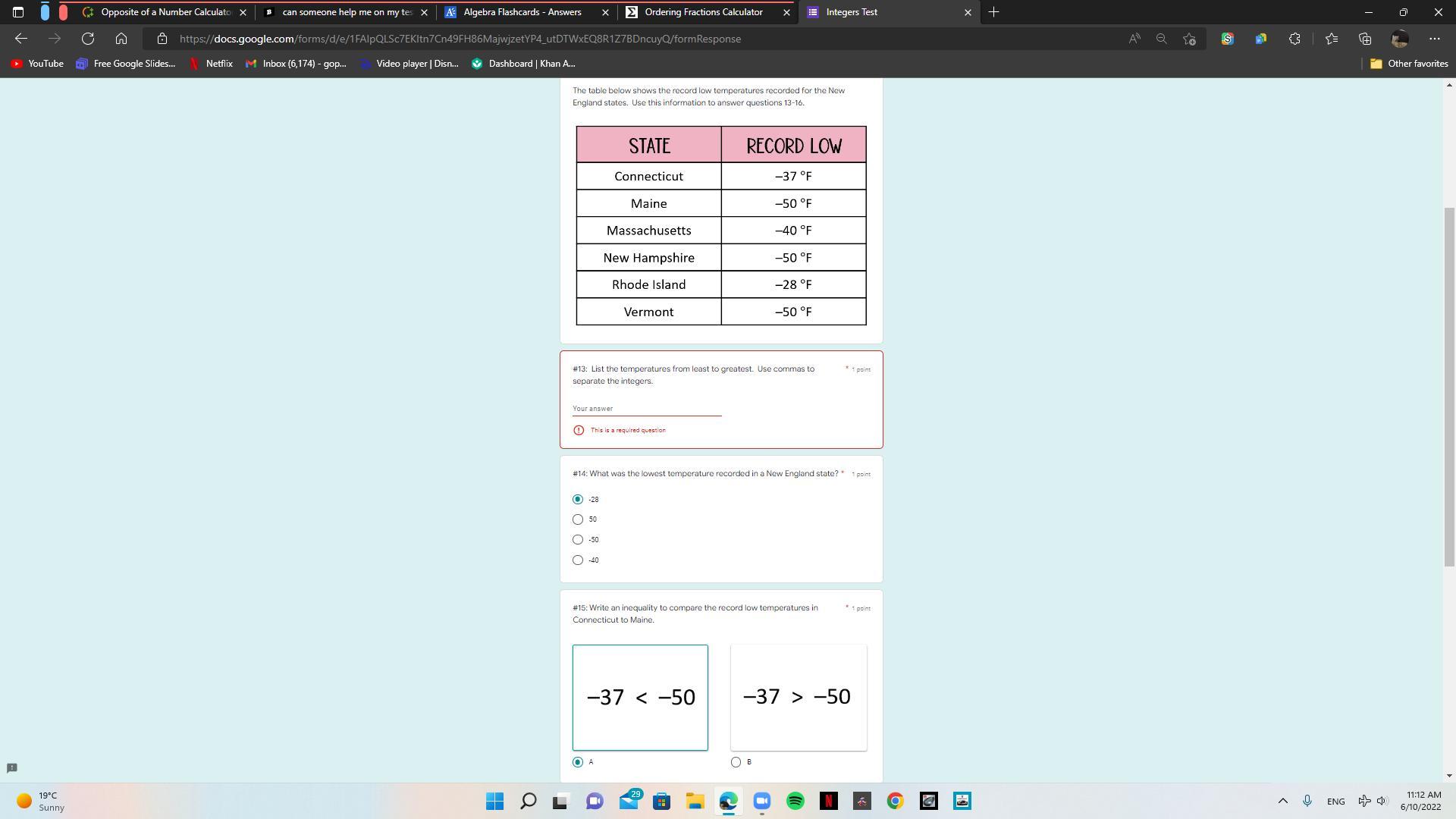This screenshot has height=819, width=1456.
Task: Click the home icon in toolbar
Action: click(x=121, y=39)
